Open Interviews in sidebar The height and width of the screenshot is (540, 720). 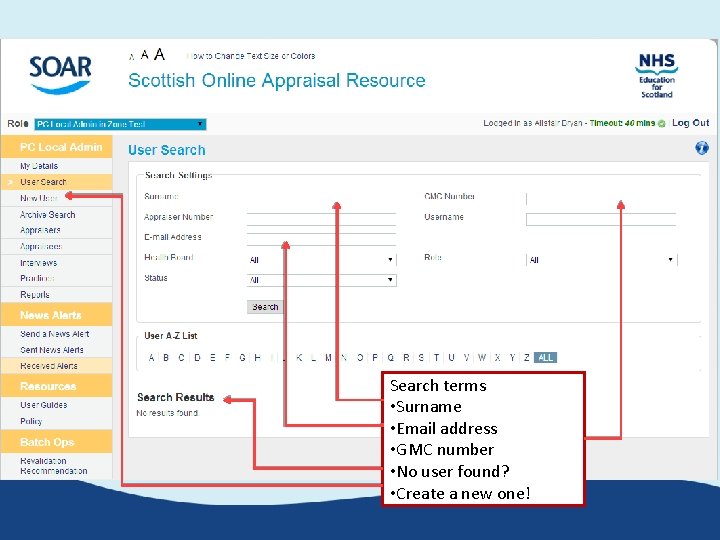tap(39, 263)
